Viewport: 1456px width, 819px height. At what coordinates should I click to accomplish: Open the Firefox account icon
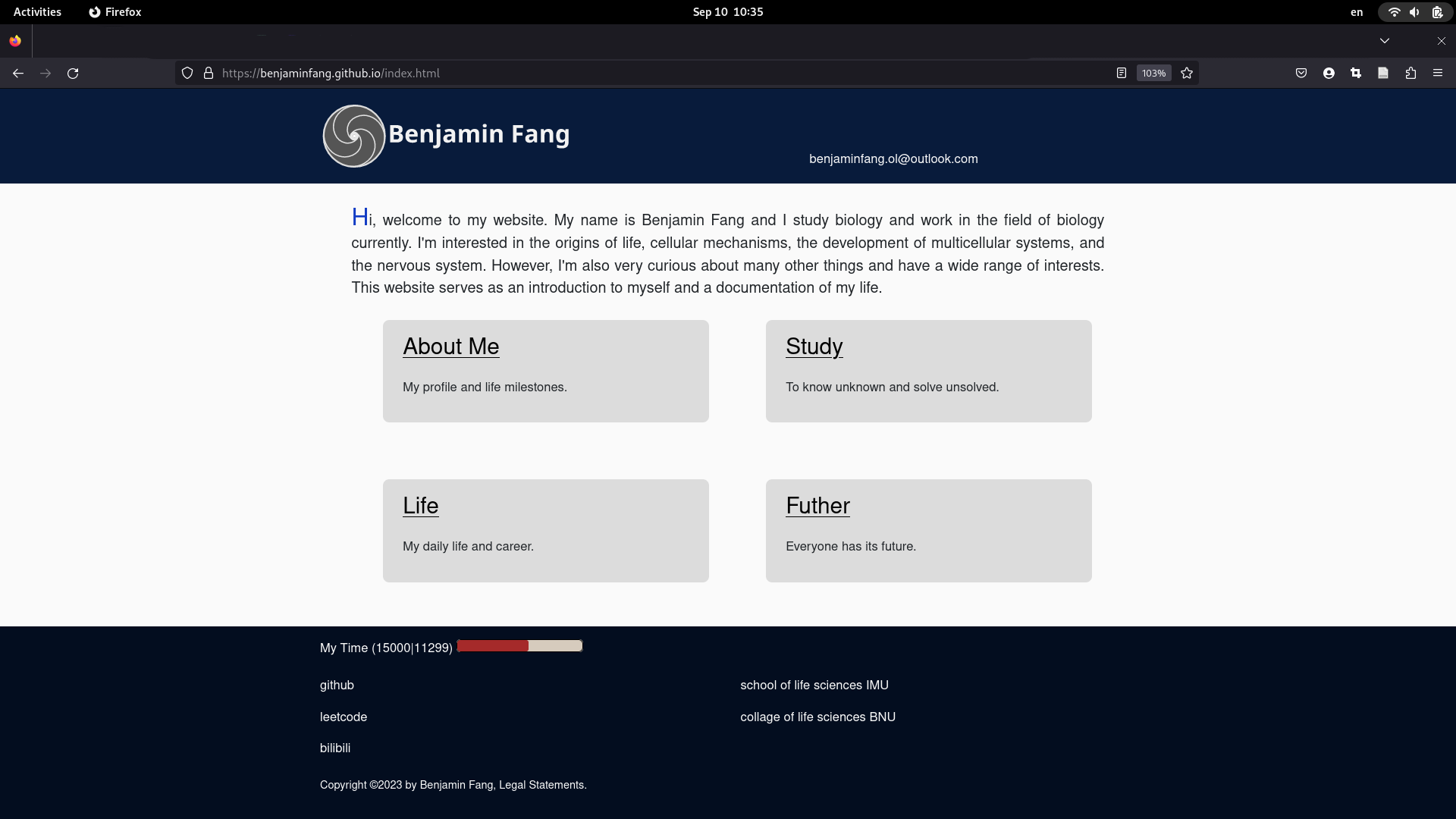pyautogui.click(x=1329, y=74)
